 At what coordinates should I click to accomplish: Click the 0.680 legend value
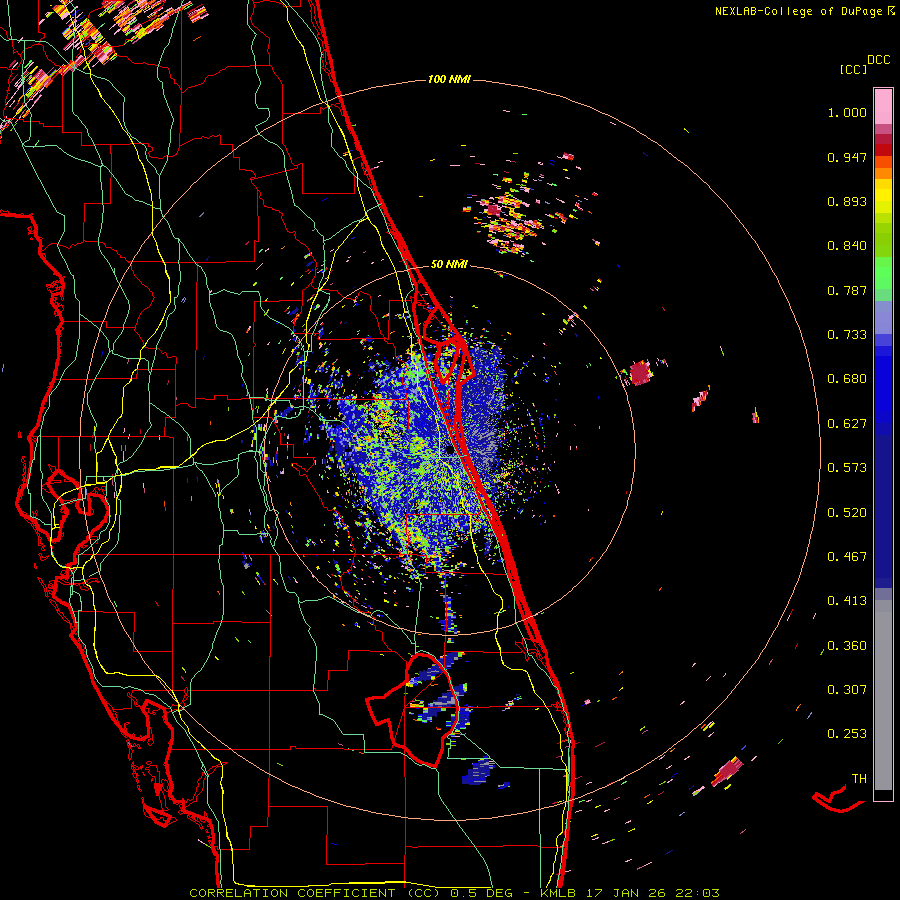pos(847,379)
